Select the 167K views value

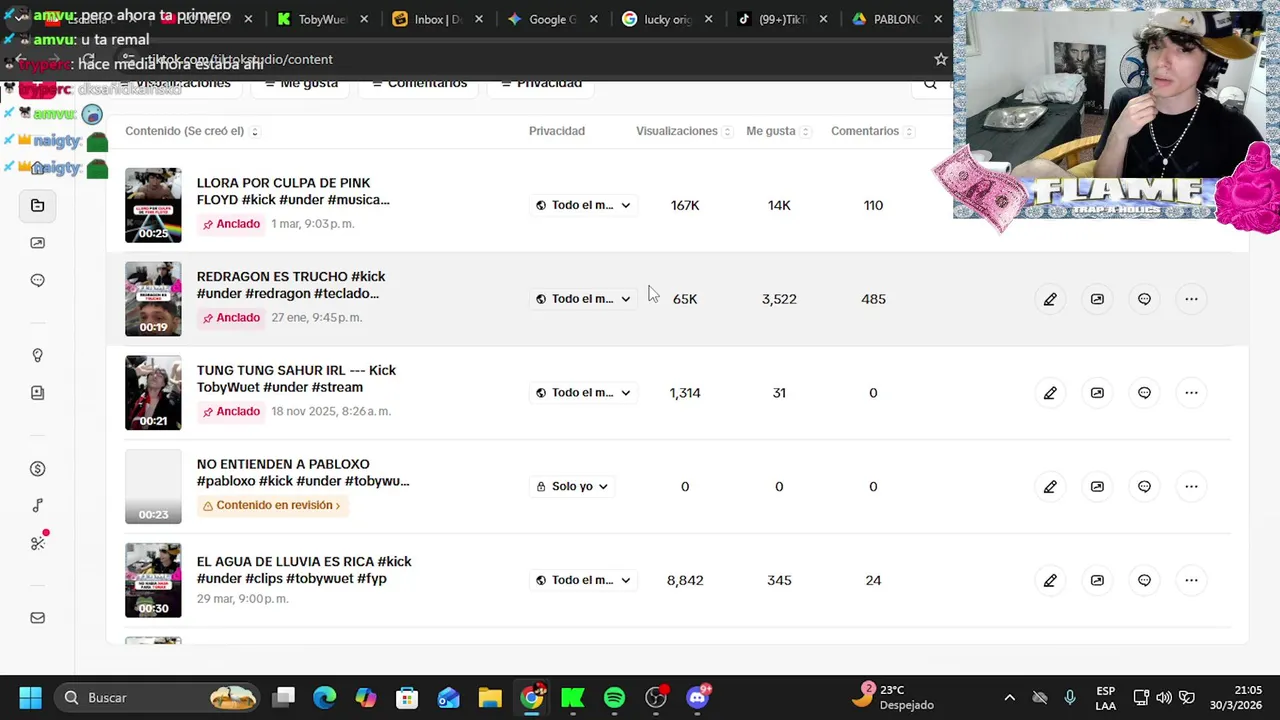pos(685,205)
